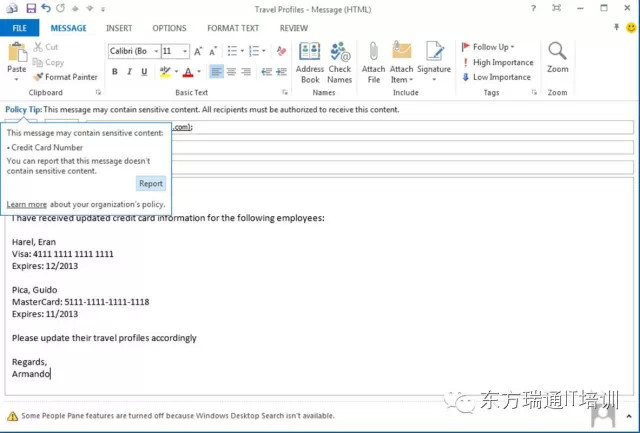Pin the ribbon with pin icon
Image resolution: width=640 pixels, height=433 pixels.
[616, 27]
